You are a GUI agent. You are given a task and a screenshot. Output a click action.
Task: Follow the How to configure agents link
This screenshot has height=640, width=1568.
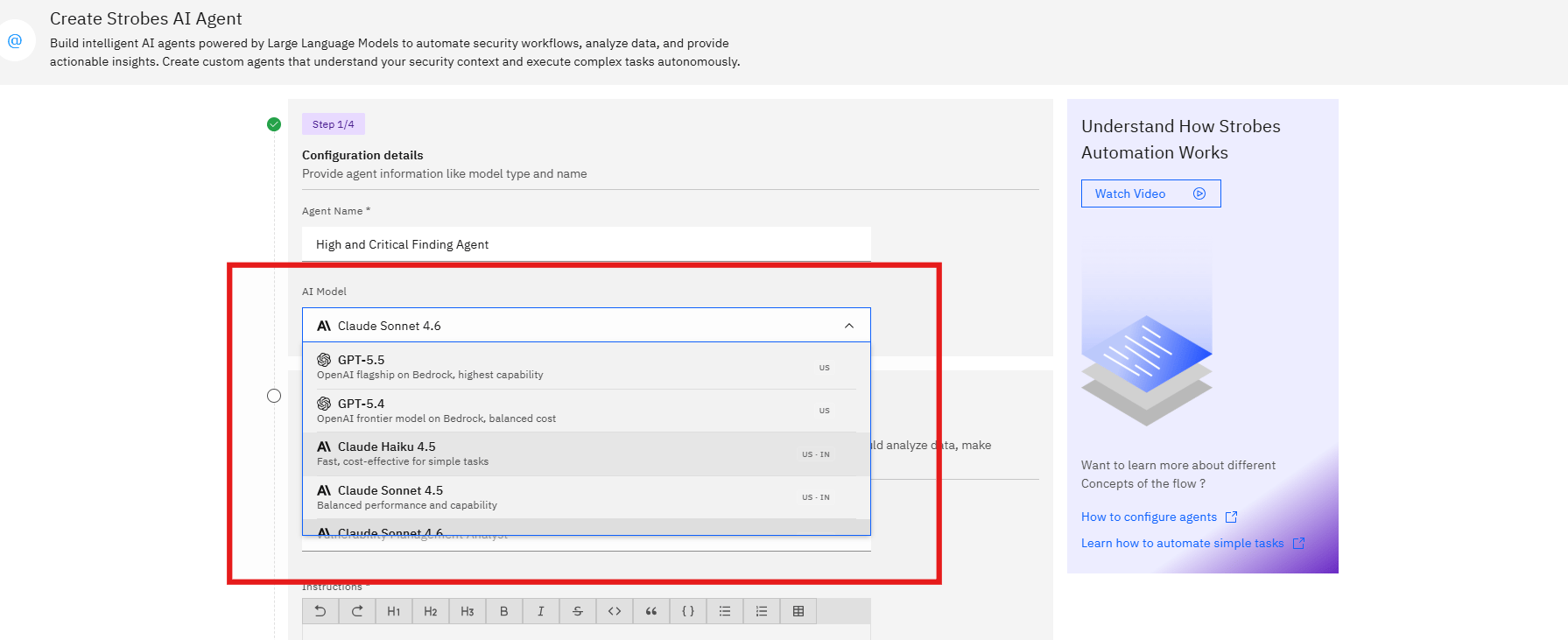[1159, 517]
